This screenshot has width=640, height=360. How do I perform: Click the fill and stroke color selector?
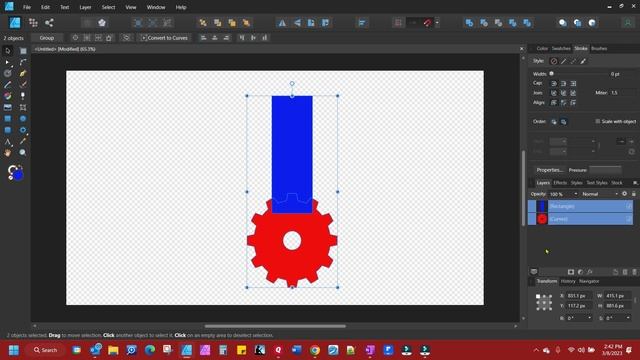16,173
